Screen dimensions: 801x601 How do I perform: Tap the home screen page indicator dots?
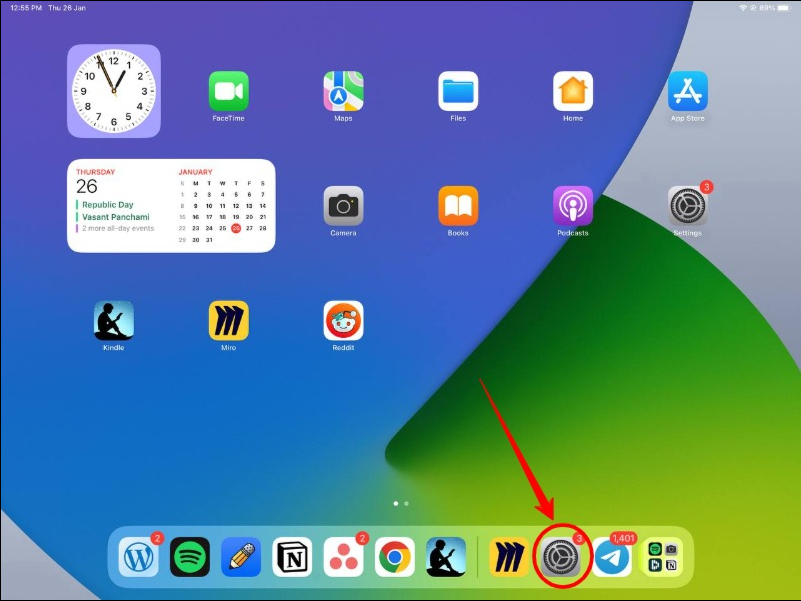(400, 504)
